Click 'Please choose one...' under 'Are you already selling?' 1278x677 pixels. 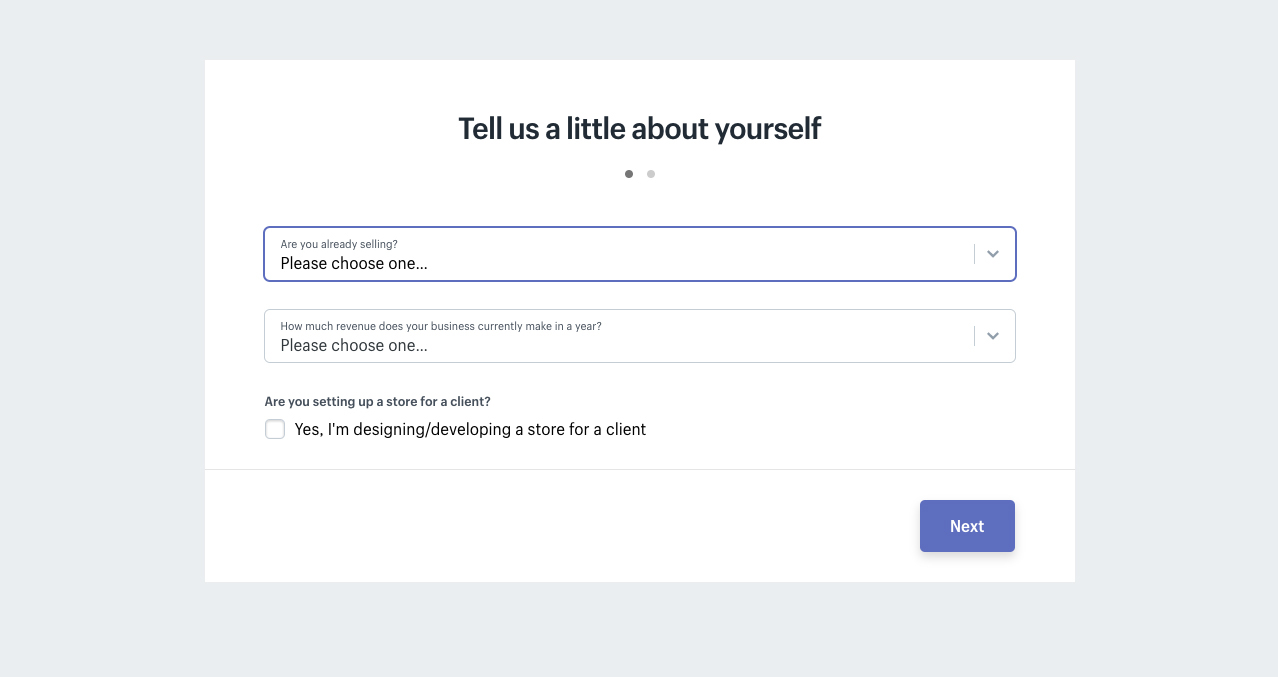pyautogui.click(x=354, y=264)
